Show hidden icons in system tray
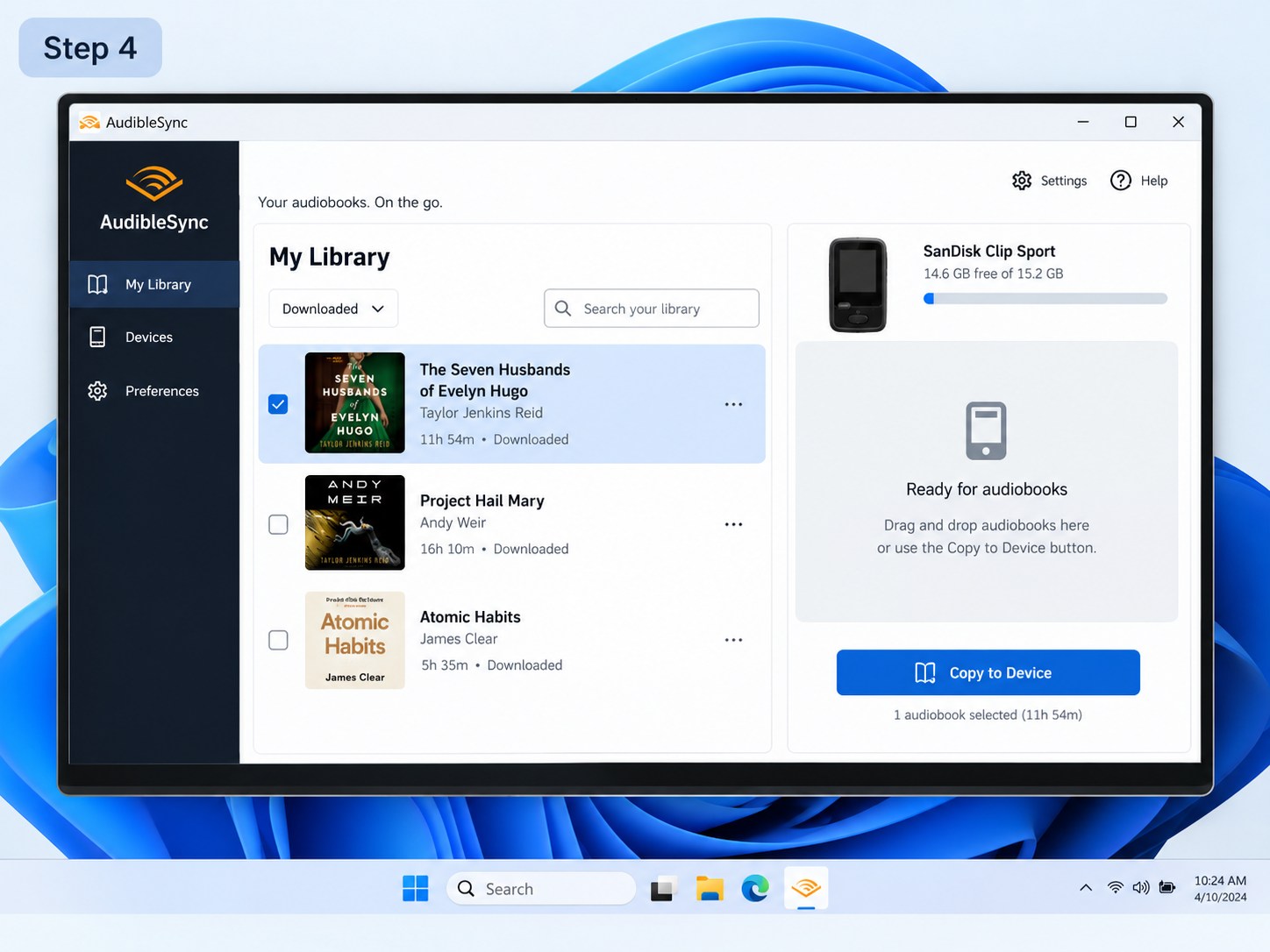Screen dimensions: 1270x952 coord(1086,888)
